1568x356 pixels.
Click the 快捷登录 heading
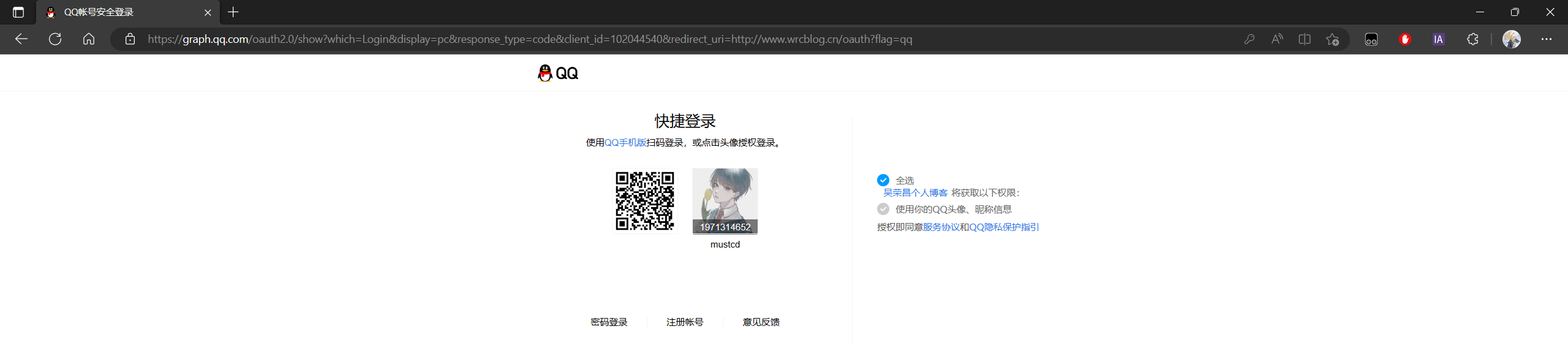[x=685, y=121]
